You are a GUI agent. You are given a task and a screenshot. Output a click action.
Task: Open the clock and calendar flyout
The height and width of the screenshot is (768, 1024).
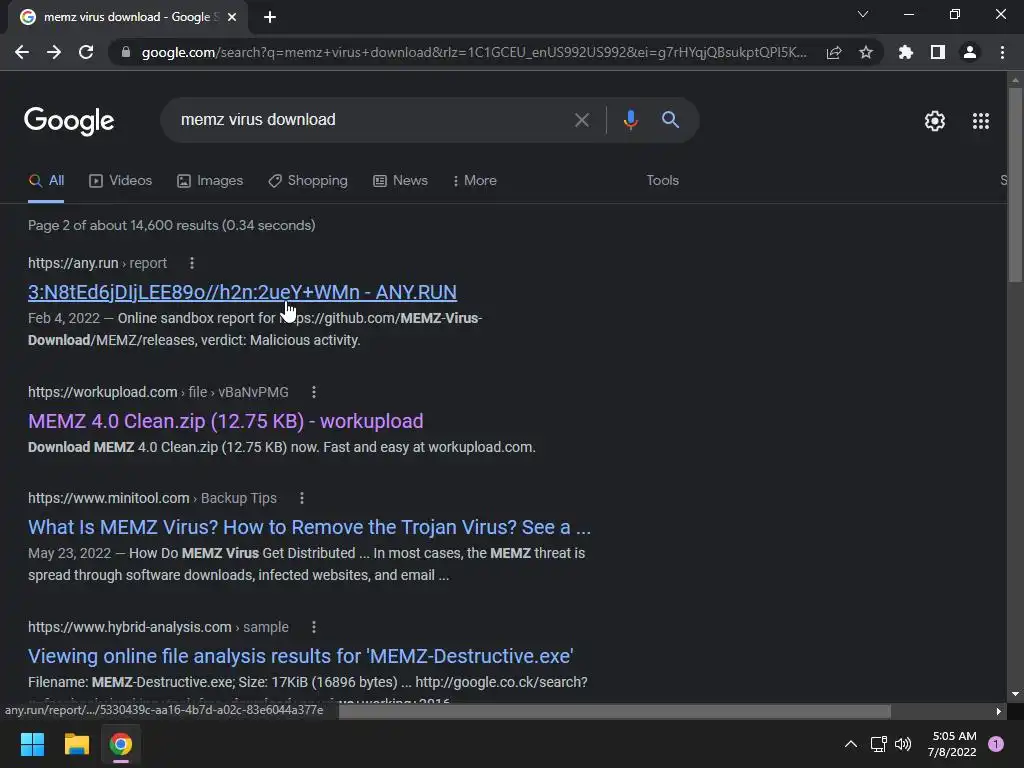(x=952, y=744)
